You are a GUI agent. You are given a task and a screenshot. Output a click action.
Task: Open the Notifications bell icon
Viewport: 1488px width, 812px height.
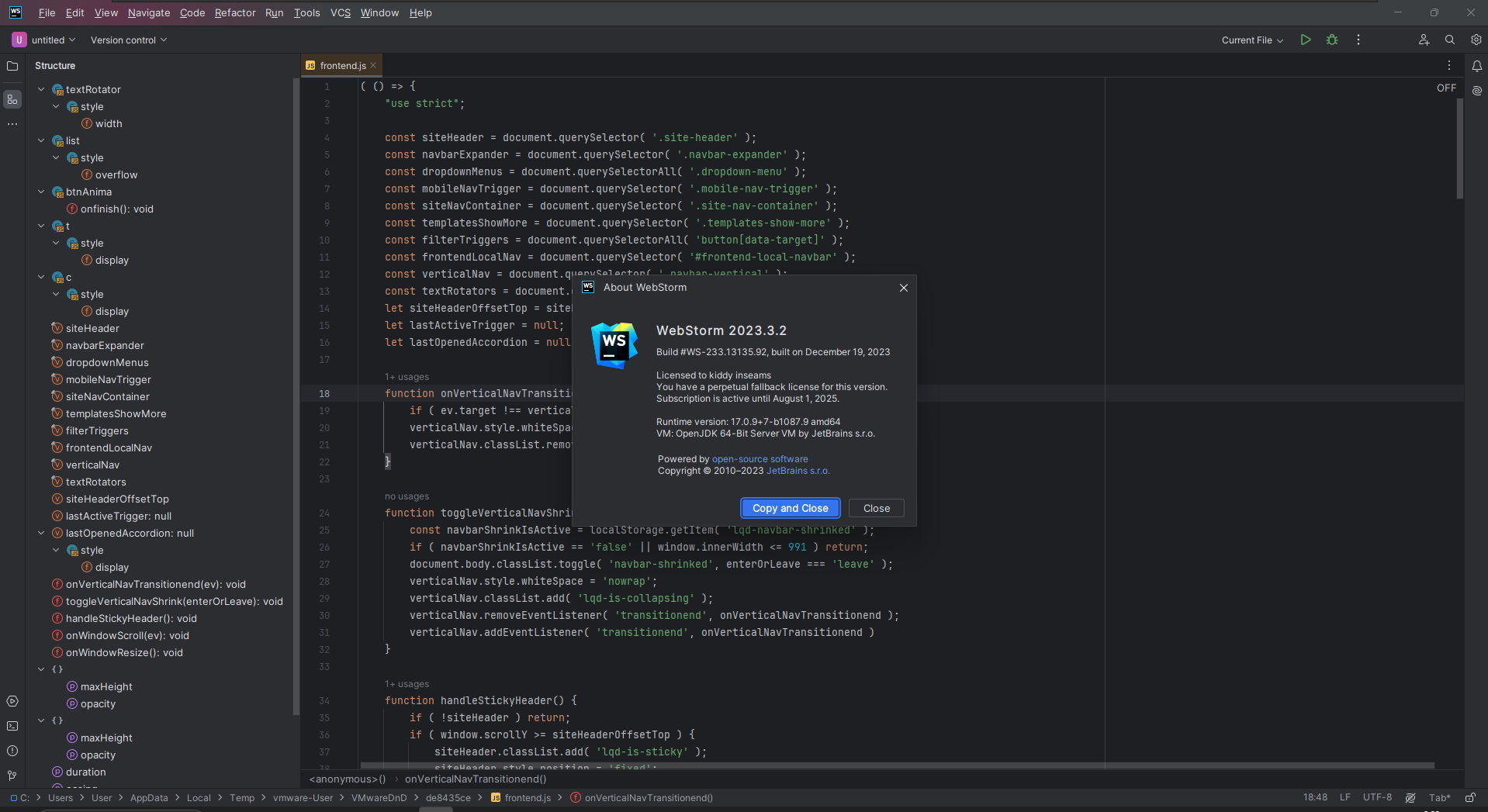coord(1476,67)
